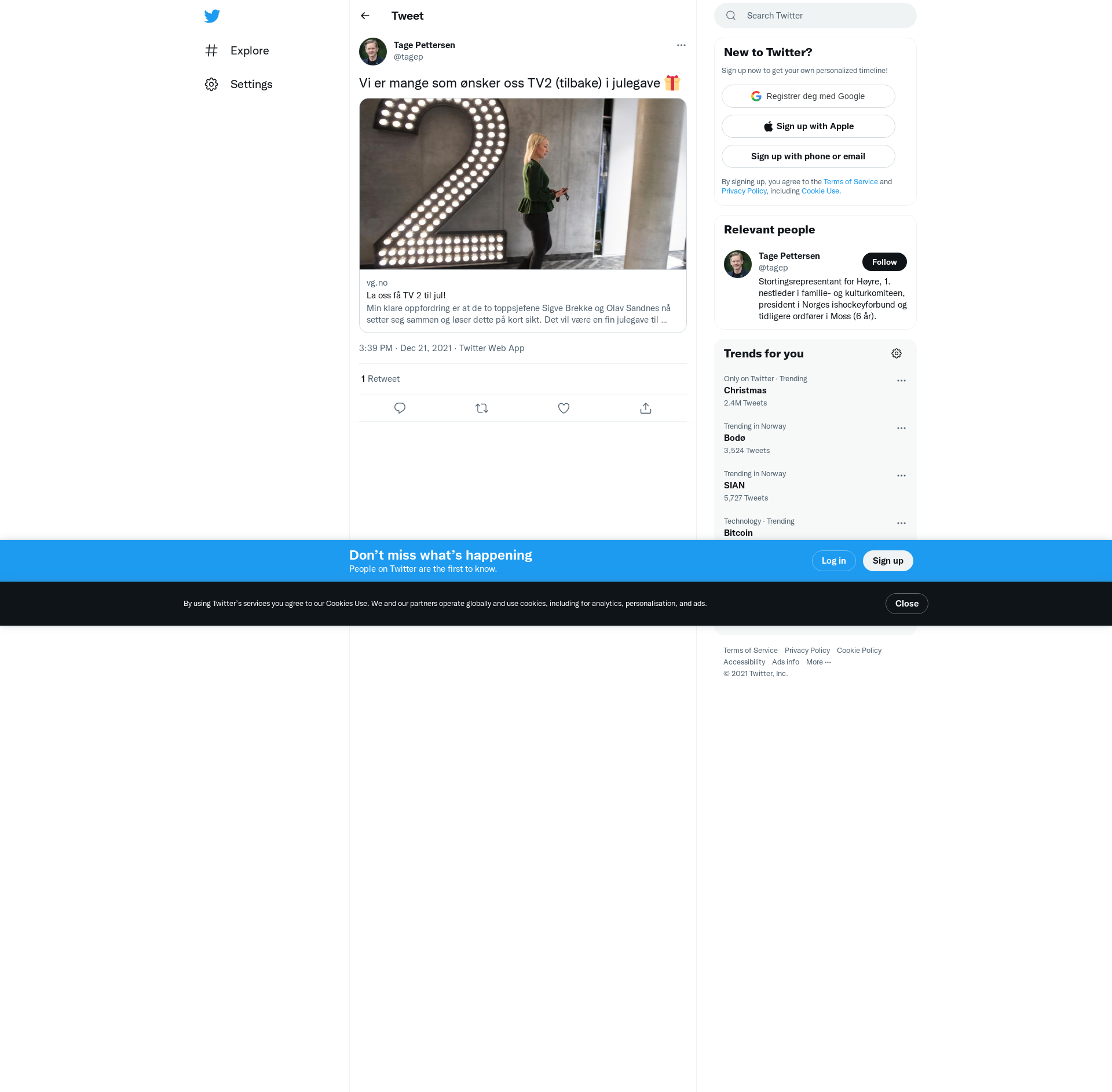
Task: Click the share tweet icon
Action: 646,408
